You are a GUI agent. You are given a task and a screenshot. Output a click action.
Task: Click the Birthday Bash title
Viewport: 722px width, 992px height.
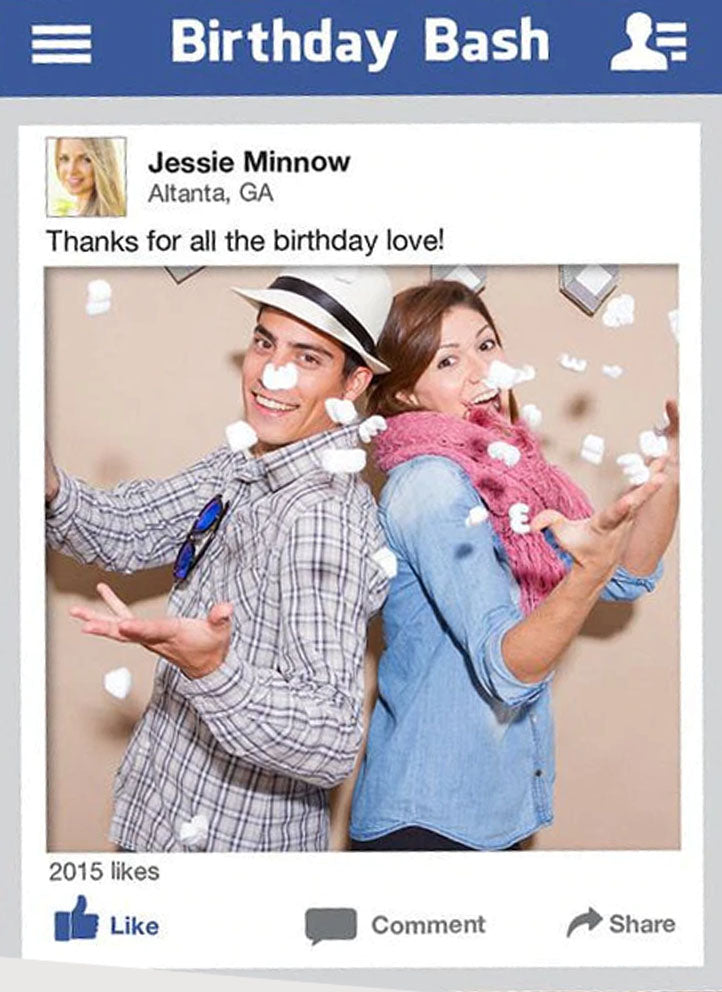tap(359, 42)
